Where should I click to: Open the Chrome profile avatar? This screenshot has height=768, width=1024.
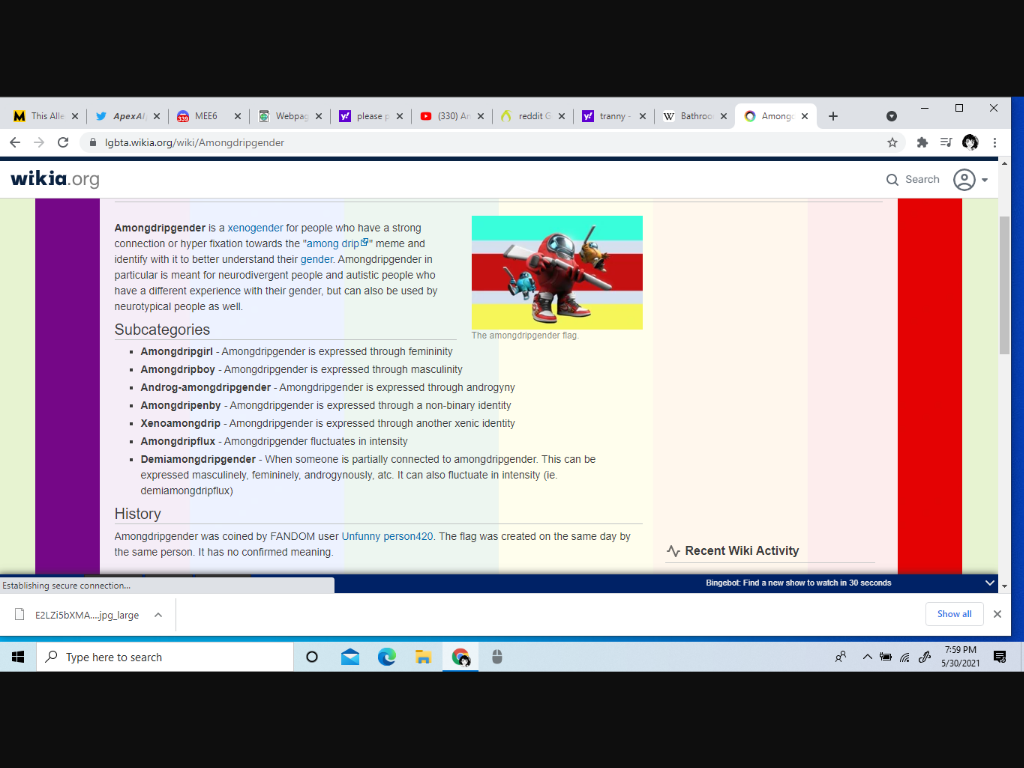click(970, 142)
